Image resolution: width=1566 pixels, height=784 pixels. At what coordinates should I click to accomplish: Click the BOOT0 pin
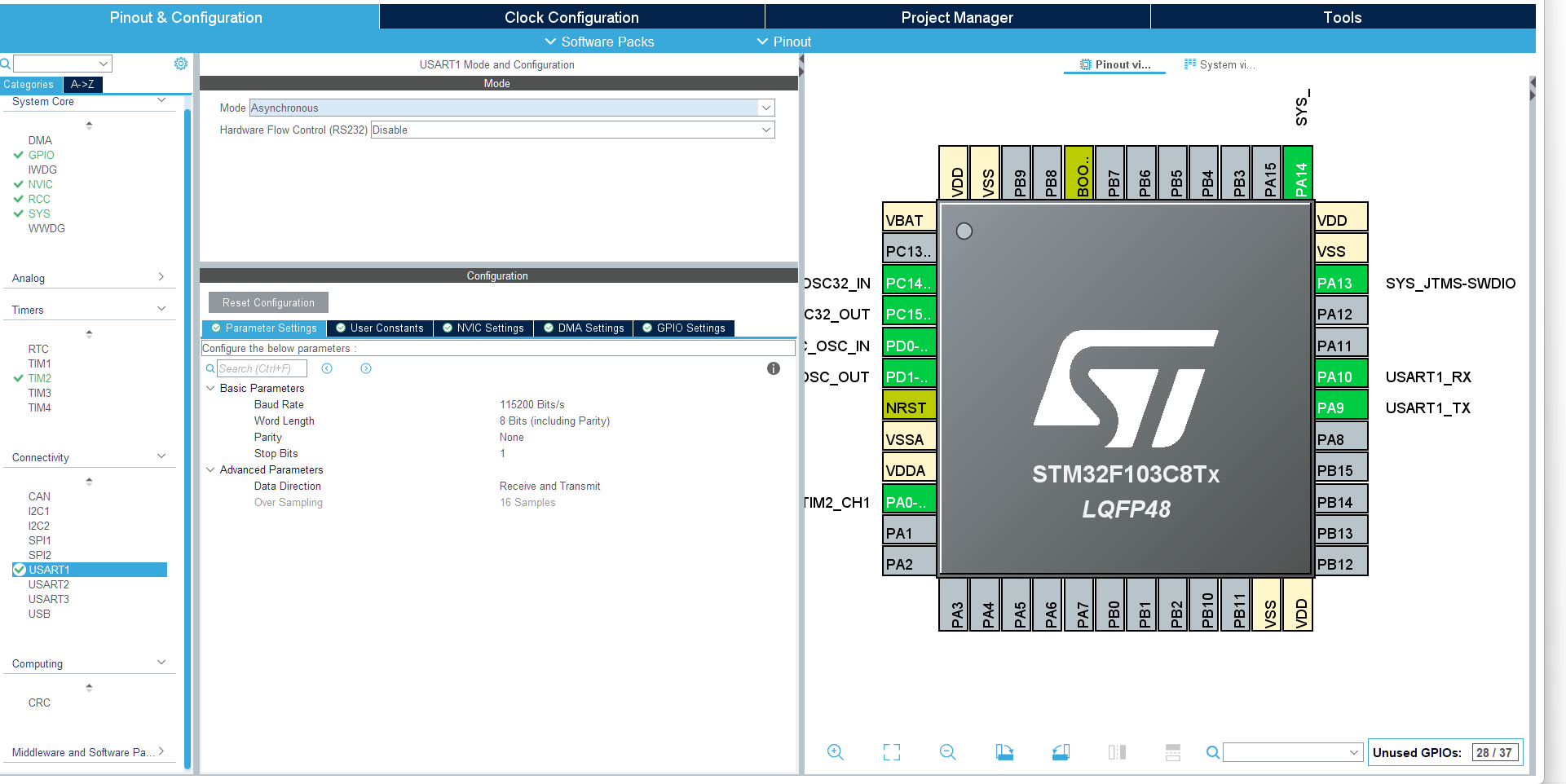(x=1079, y=172)
